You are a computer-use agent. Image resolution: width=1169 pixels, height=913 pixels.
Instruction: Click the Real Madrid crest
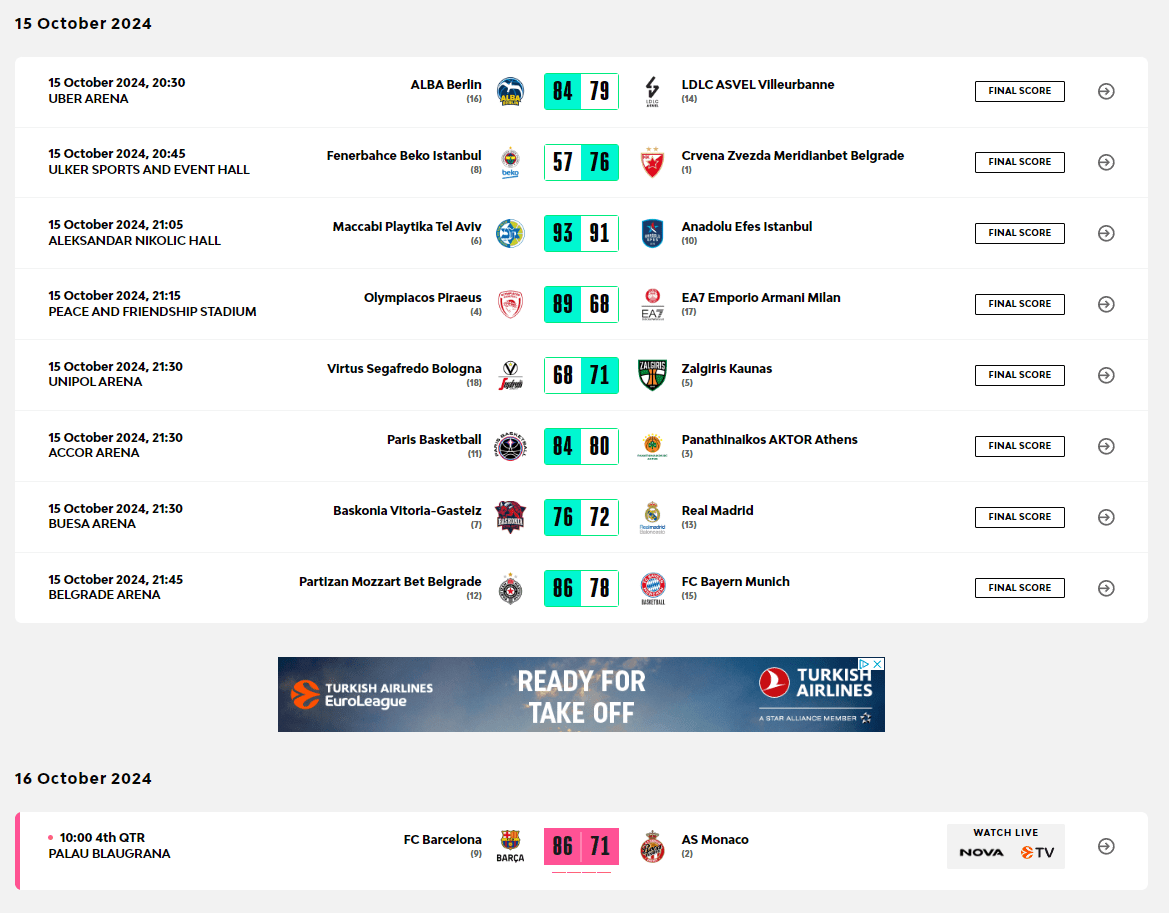tap(652, 517)
